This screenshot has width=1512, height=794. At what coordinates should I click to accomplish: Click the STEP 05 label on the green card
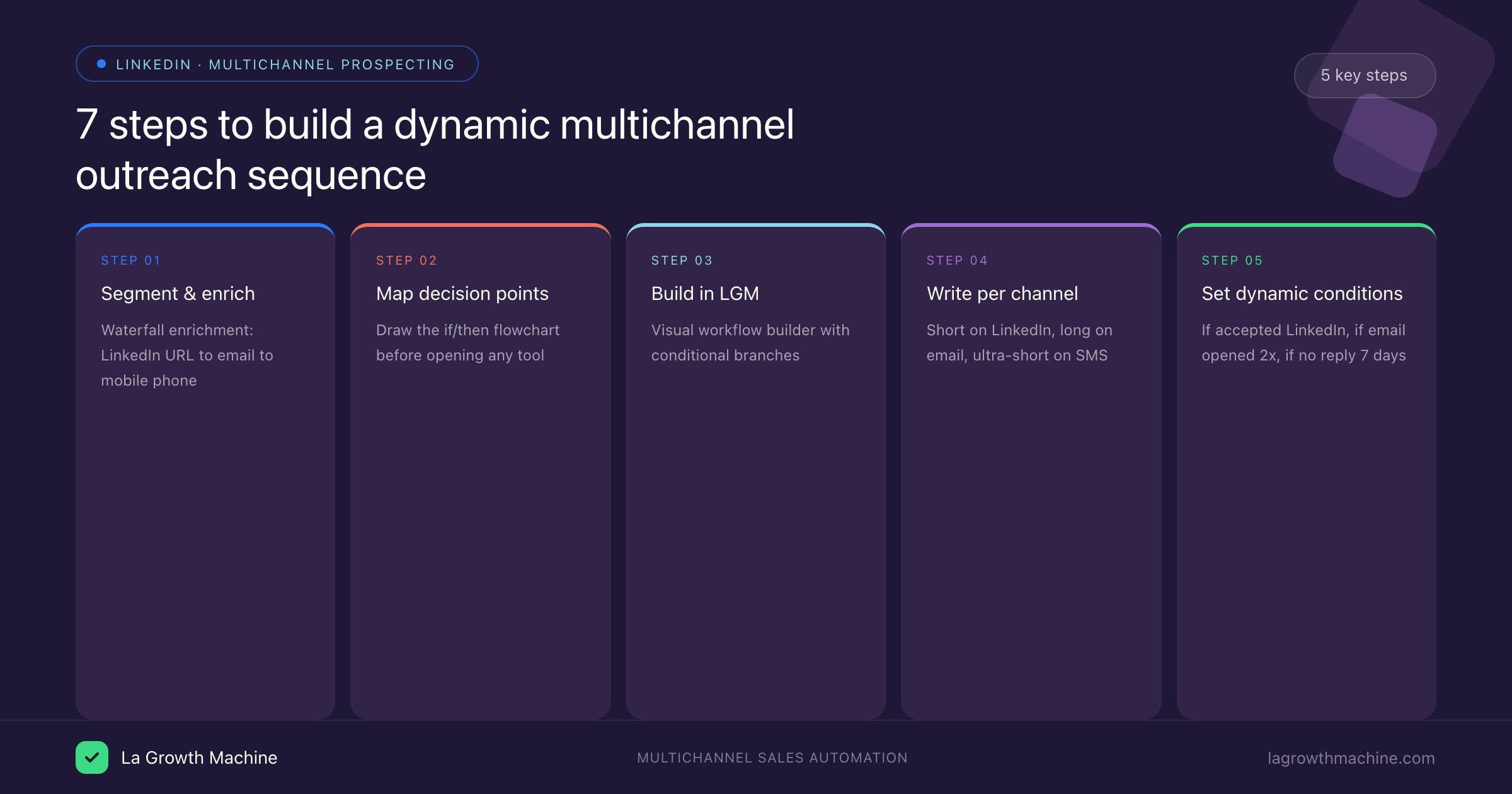tap(1231, 260)
